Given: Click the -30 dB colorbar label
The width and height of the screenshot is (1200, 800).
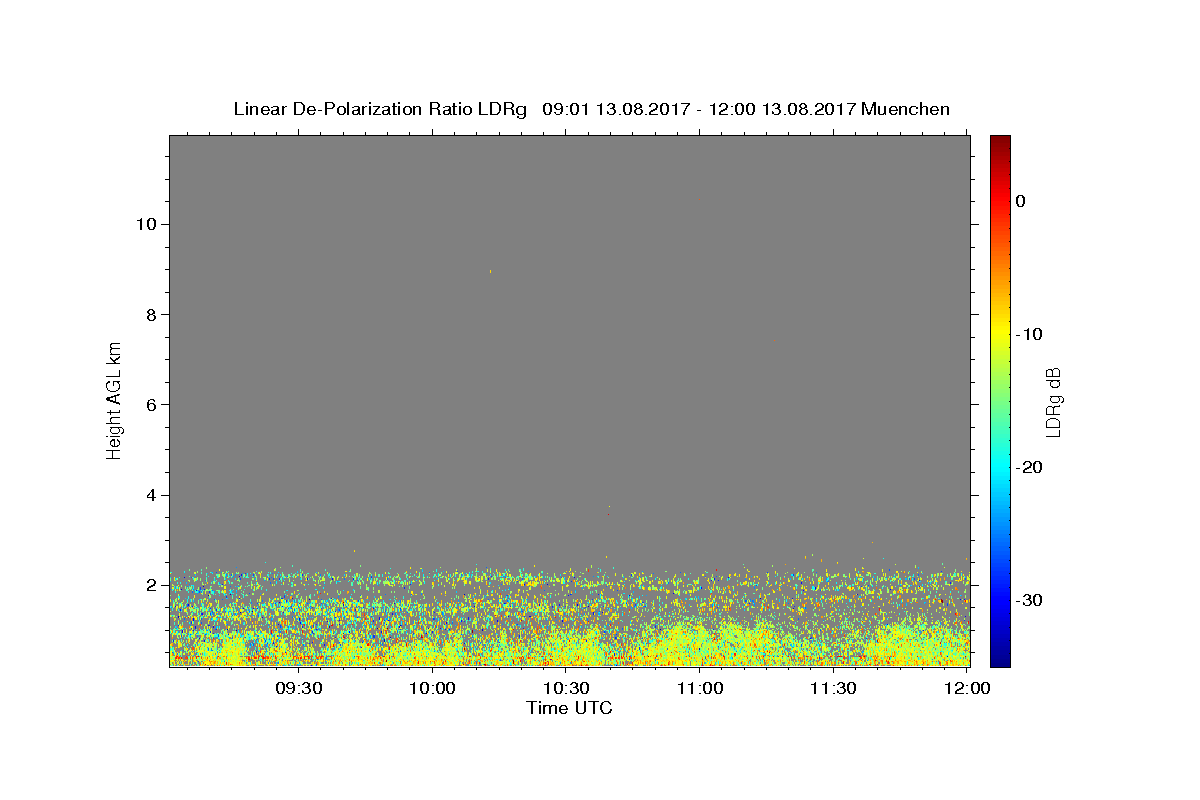Looking at the screenshot, I should coord(1029,600).
